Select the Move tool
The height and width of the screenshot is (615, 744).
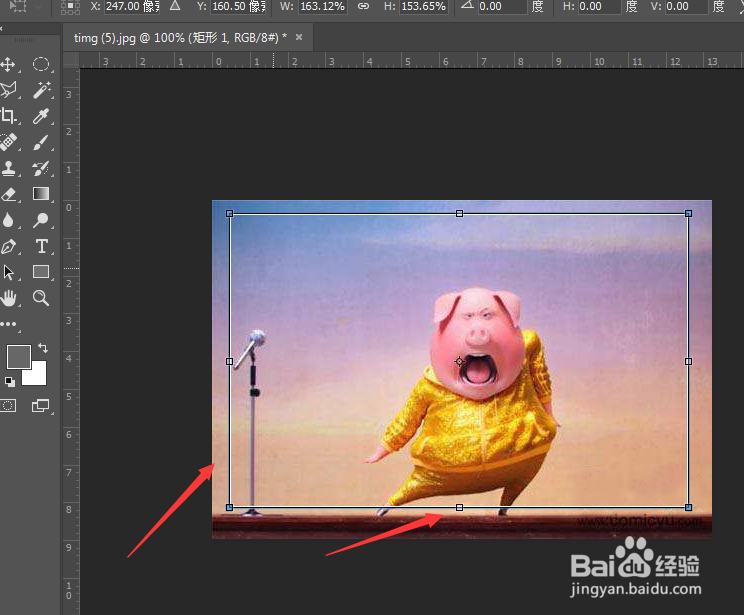tap(8, 65)
